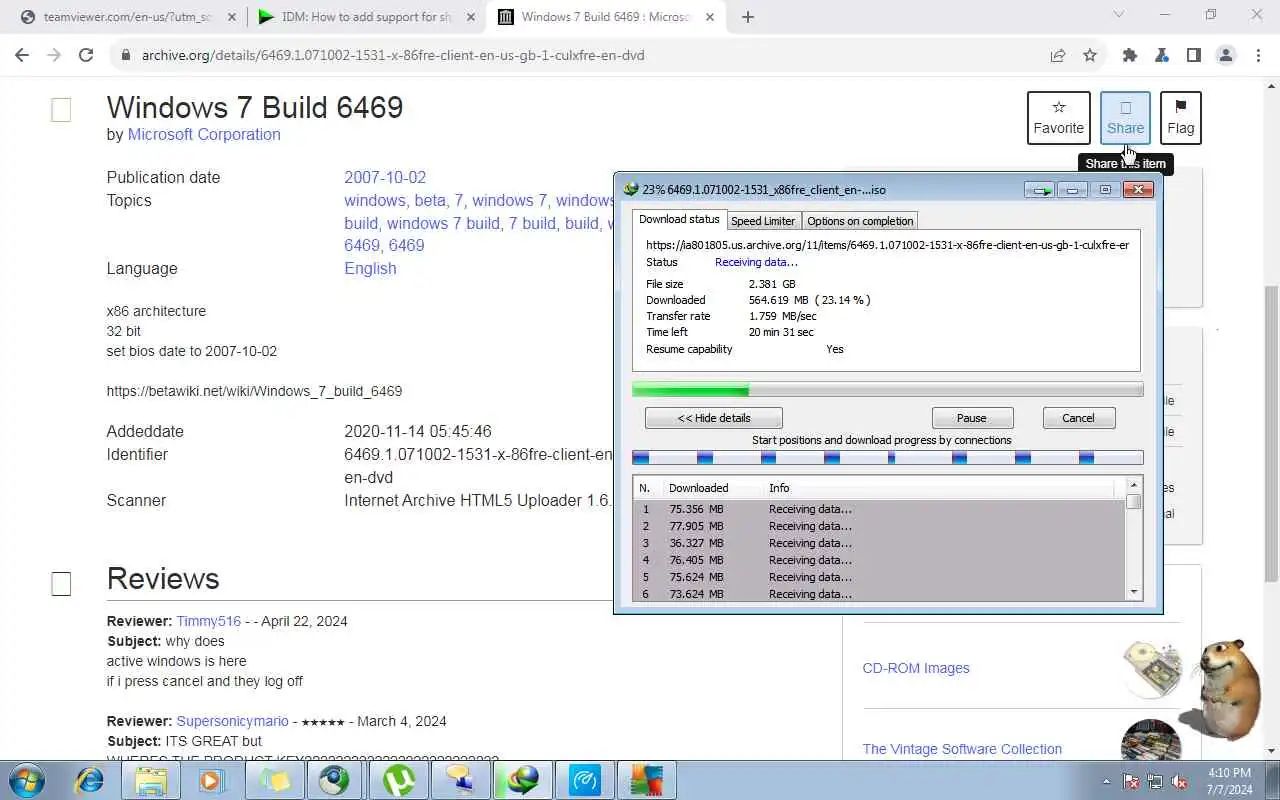1280x800 pixels.
Task: Click the Downloaded column header
Action: 698,488
